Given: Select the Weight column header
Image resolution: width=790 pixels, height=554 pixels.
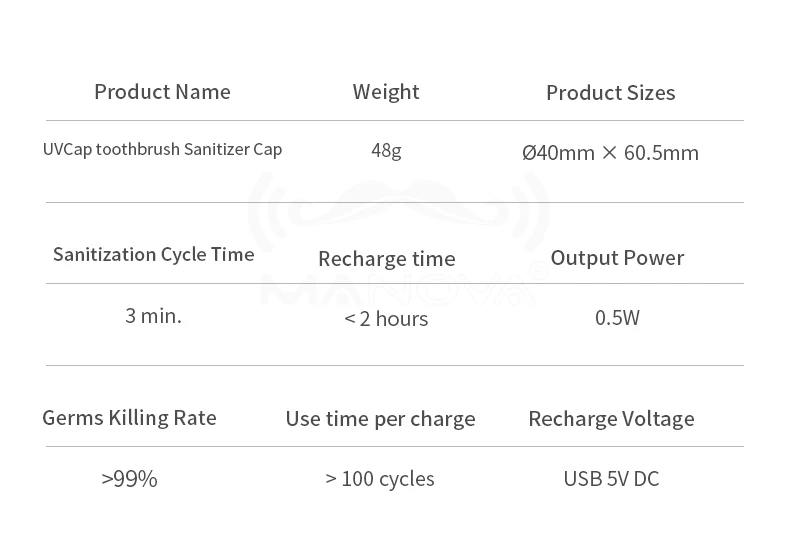Looking at the screenshot, I should [386, 92].
